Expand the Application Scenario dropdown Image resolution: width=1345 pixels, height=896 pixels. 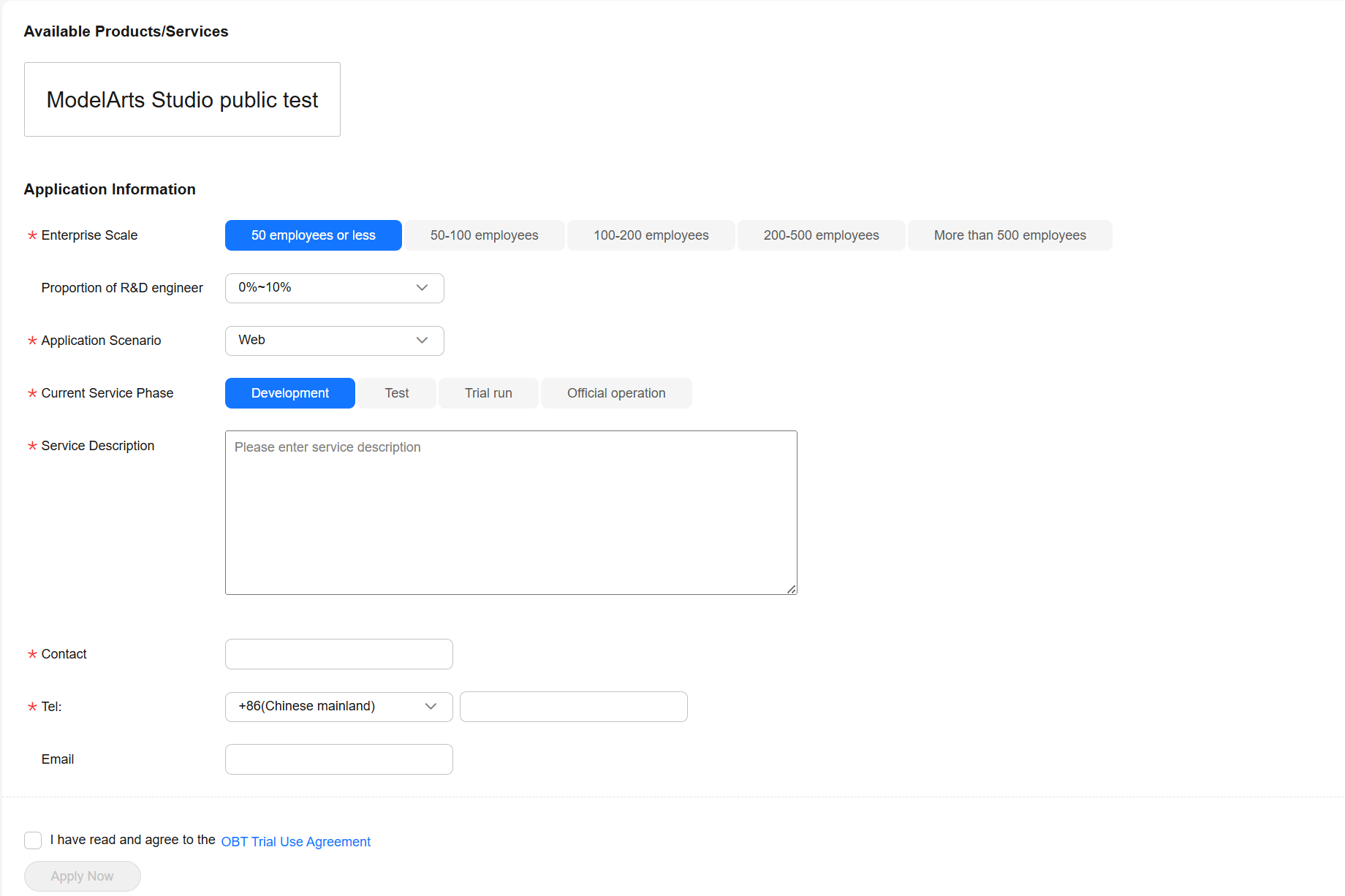(x=334, y=341)
